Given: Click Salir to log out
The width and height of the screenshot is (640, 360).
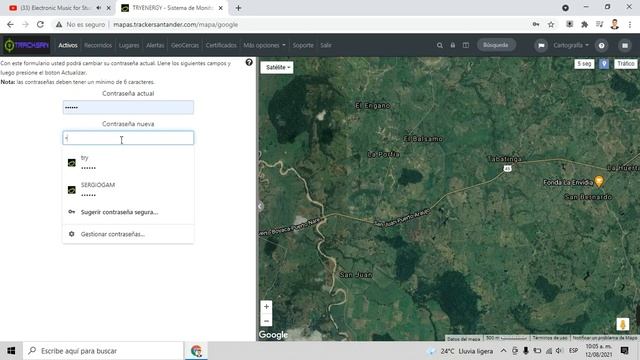Looking at the screenshot, I should tap(326, 45).
